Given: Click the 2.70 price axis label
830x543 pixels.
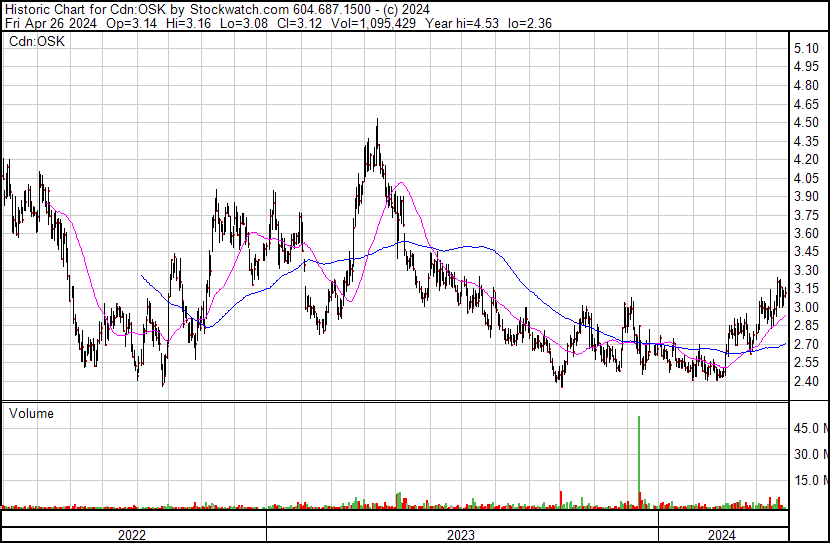Looking at the screenshot, I should pyautogui.click(x=806, y=344).
